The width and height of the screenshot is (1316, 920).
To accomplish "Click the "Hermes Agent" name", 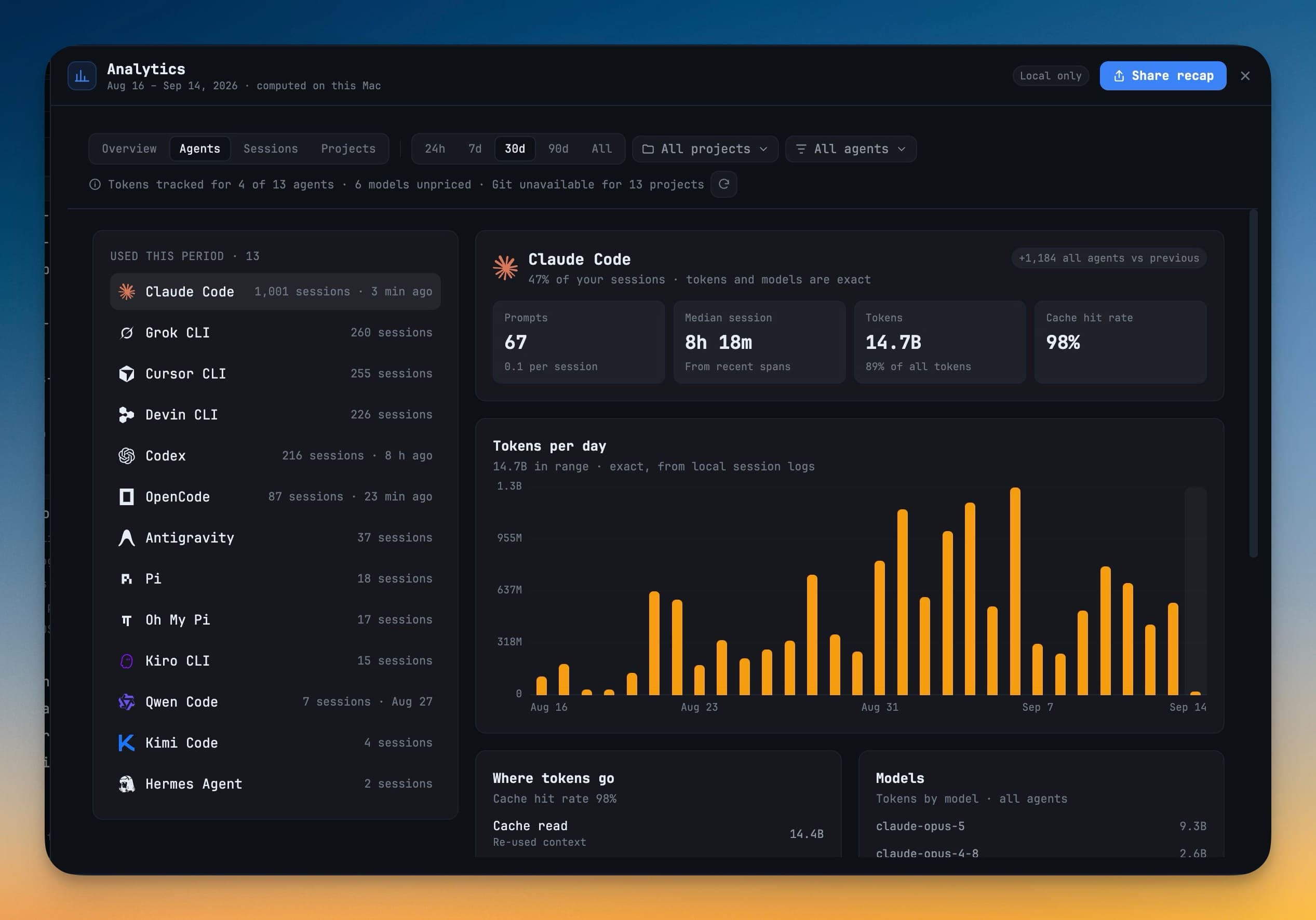I will (x=194, y=784).
